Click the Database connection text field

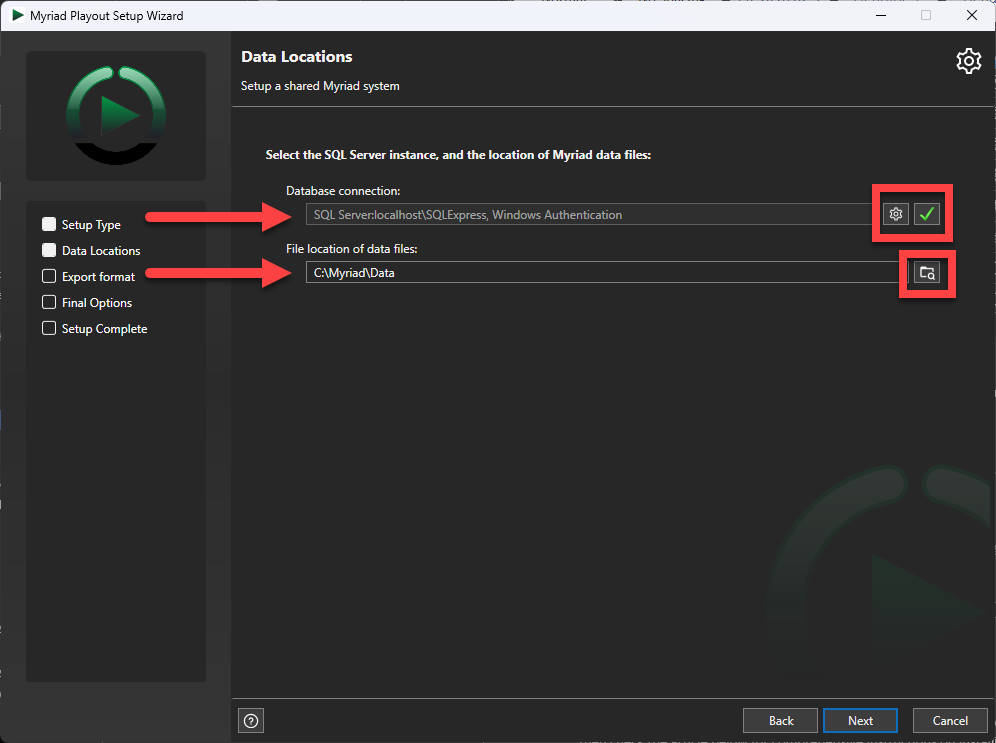(x=591, y=215)
